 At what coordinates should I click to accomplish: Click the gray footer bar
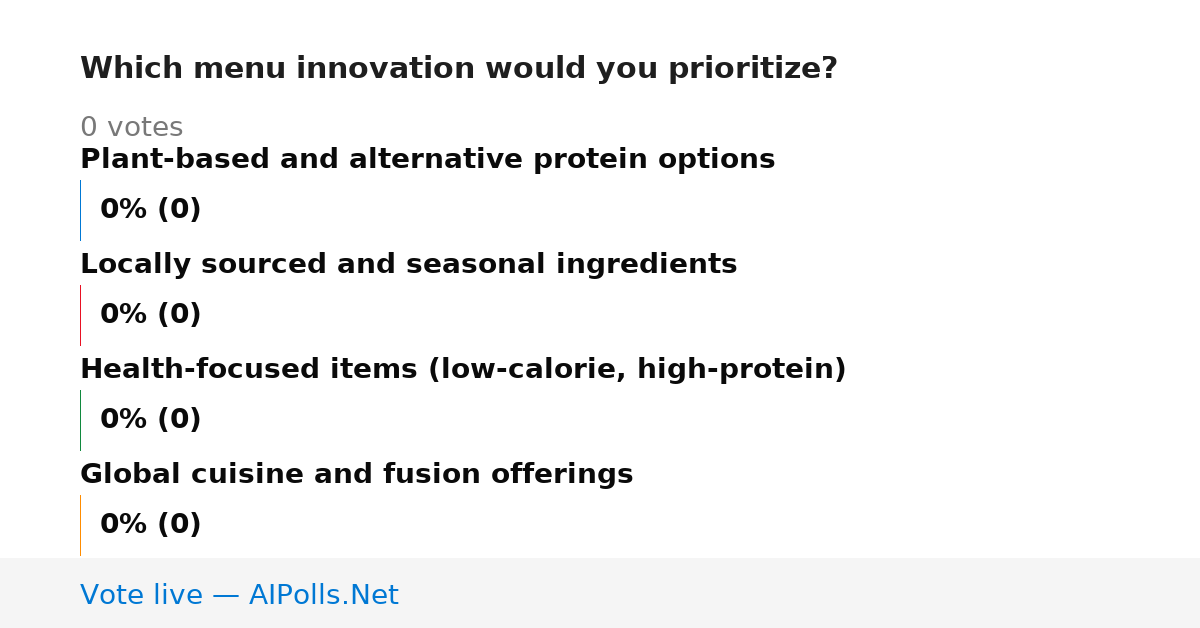coord(600,593)
